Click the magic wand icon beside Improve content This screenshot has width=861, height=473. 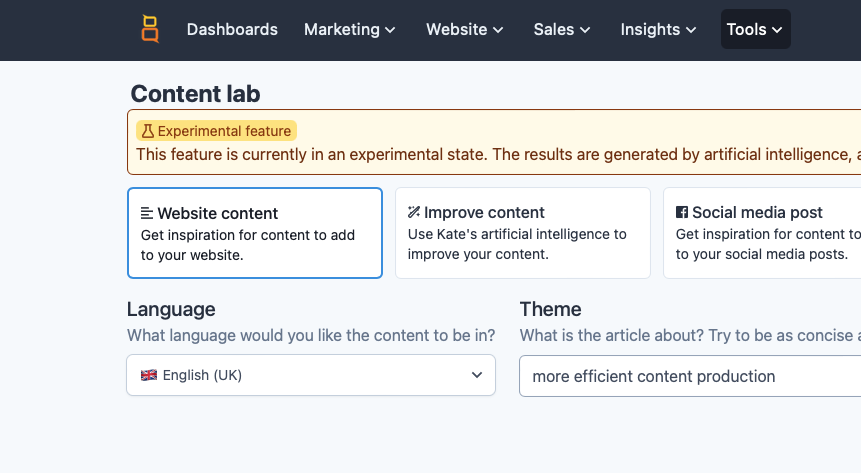pyautogui.click(x=414, y=212)
